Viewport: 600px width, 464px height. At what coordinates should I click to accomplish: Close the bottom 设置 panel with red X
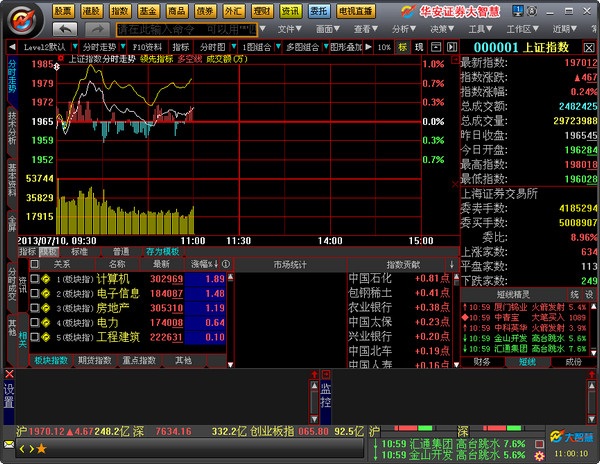click(x=10, y=374)
